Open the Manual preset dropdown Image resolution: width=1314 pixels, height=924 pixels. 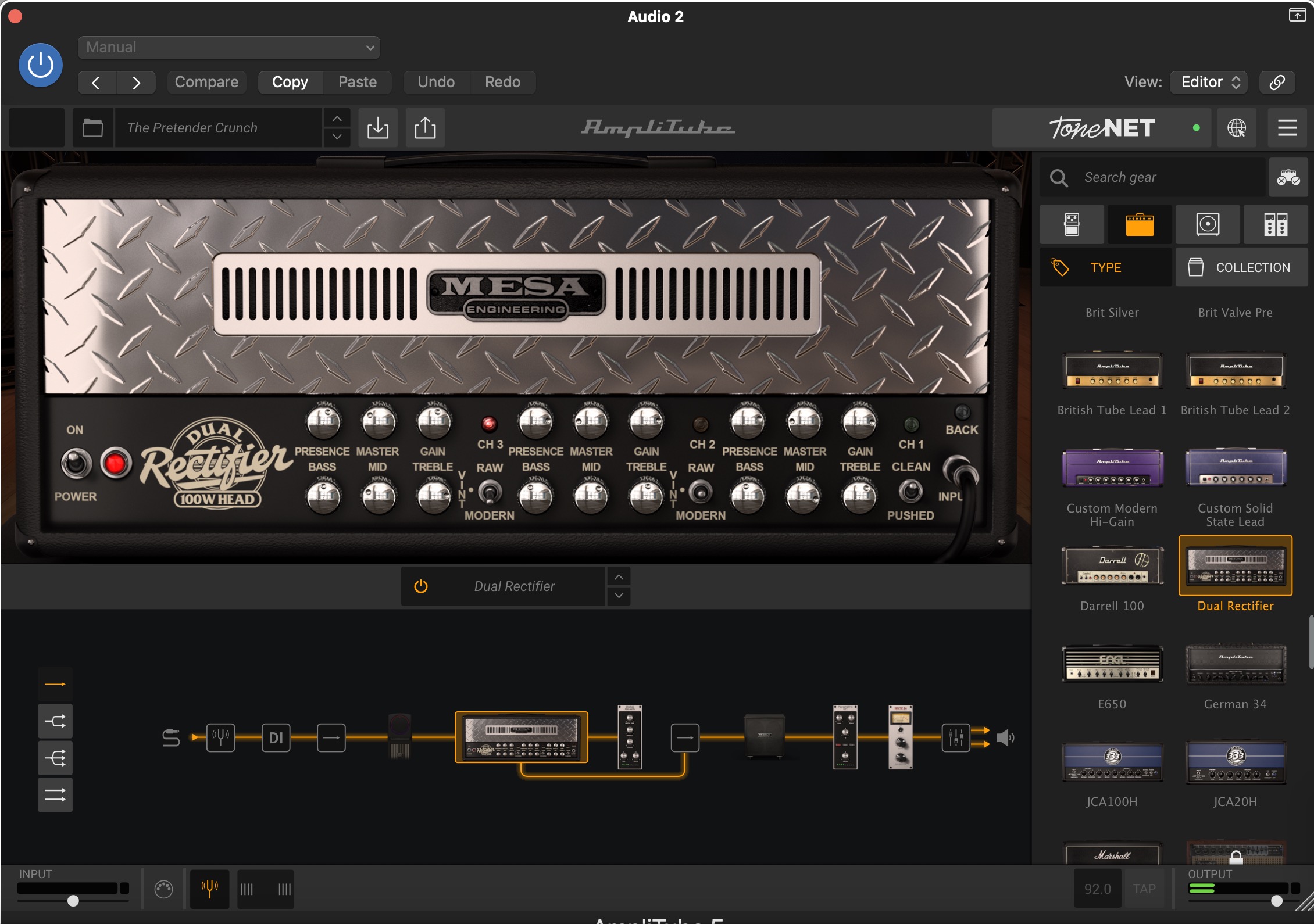click(229, 48)
